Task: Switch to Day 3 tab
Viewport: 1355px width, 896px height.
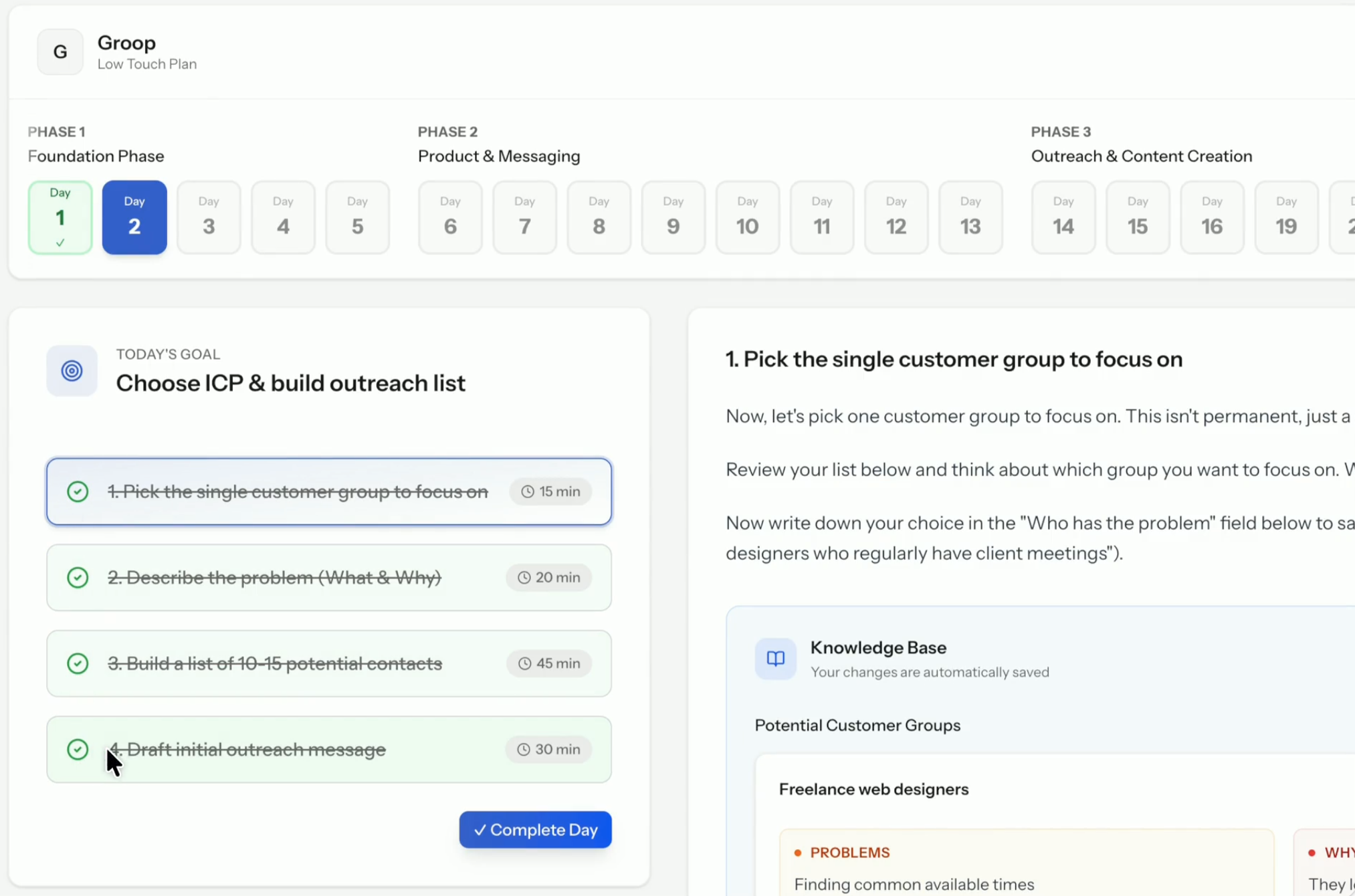Action: point(209,217)
